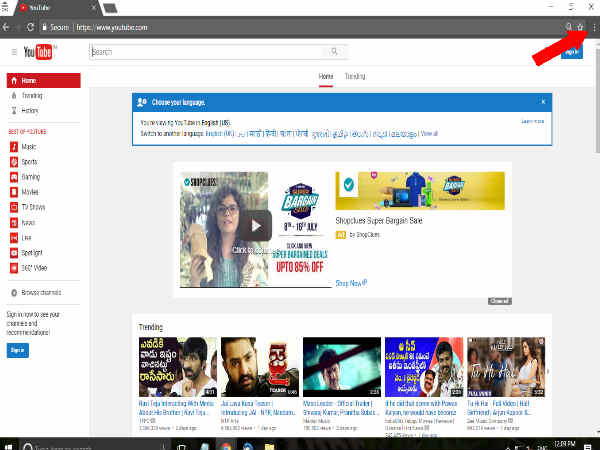600x450 pixels.
Task: Click the Mass Leader video title
Action: pyautogui.click(x=341, y=408)
